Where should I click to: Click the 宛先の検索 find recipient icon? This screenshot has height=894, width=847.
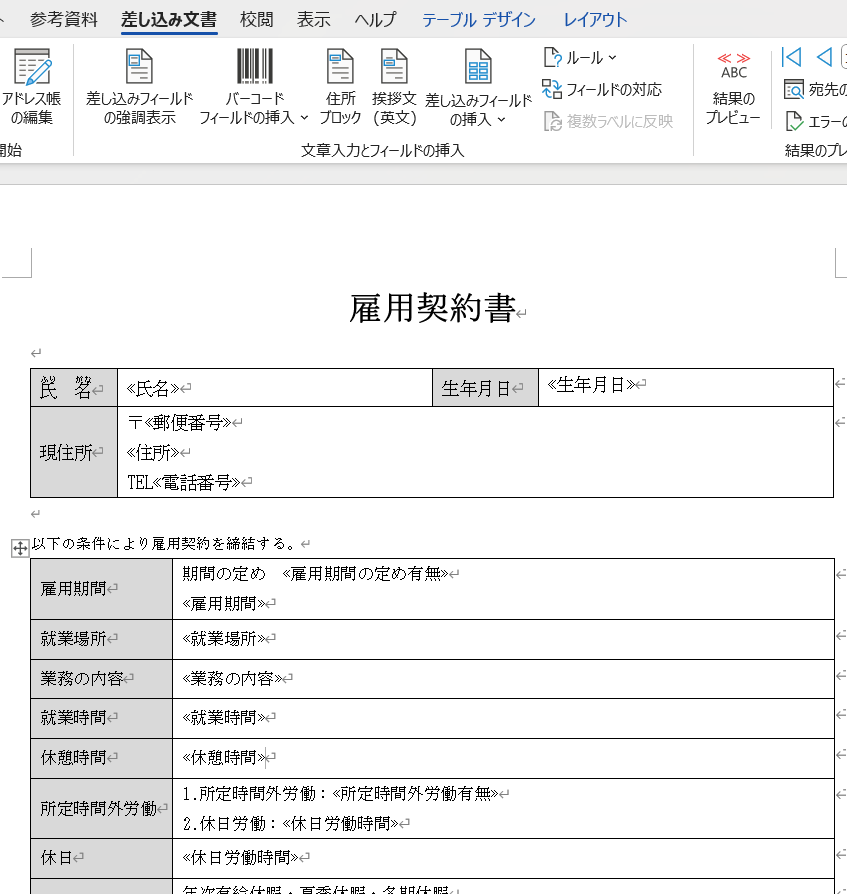click(x=793, y=90)
